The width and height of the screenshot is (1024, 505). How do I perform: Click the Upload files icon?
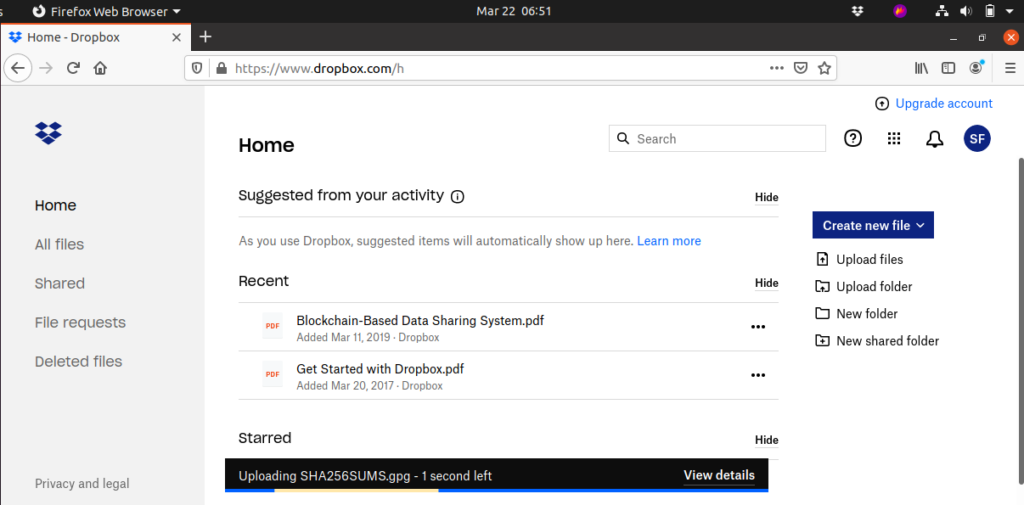tap(822, 259)
